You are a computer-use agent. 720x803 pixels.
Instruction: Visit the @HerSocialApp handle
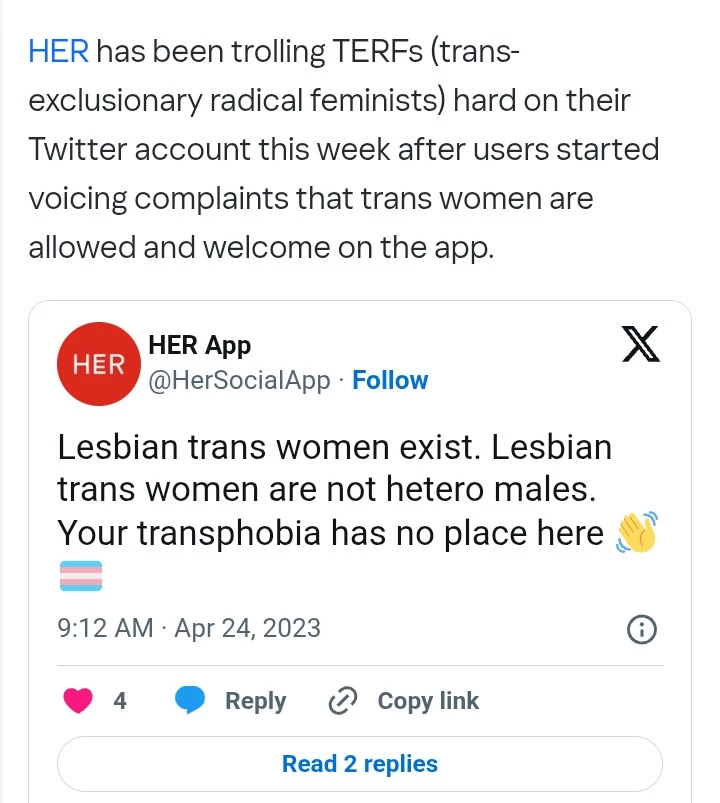pyautogui.click(x=238, y=381)
